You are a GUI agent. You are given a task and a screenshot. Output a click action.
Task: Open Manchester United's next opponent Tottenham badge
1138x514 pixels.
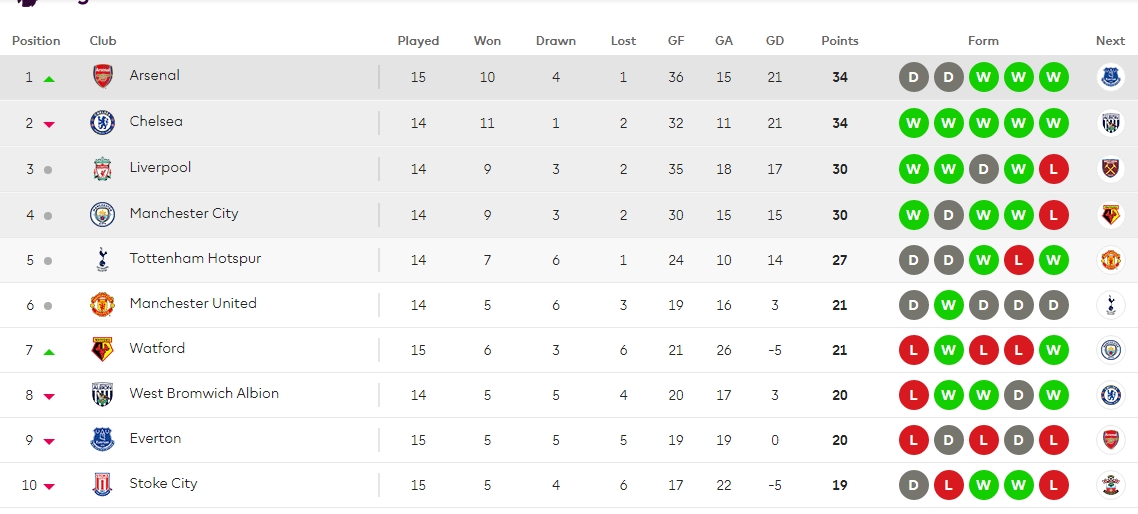point(1110,305)
